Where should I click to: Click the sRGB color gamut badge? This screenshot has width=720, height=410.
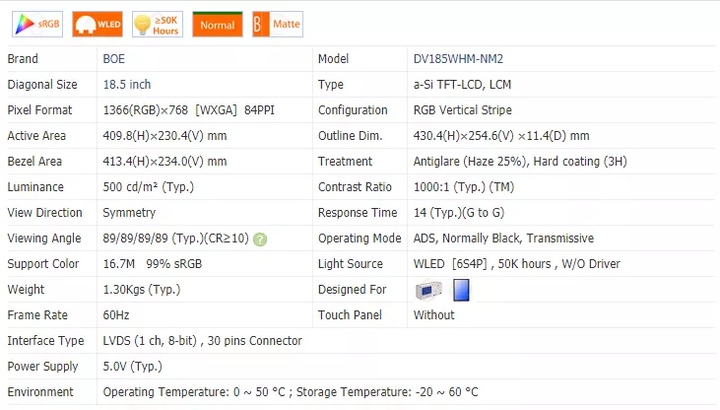[x=38, y=24]
